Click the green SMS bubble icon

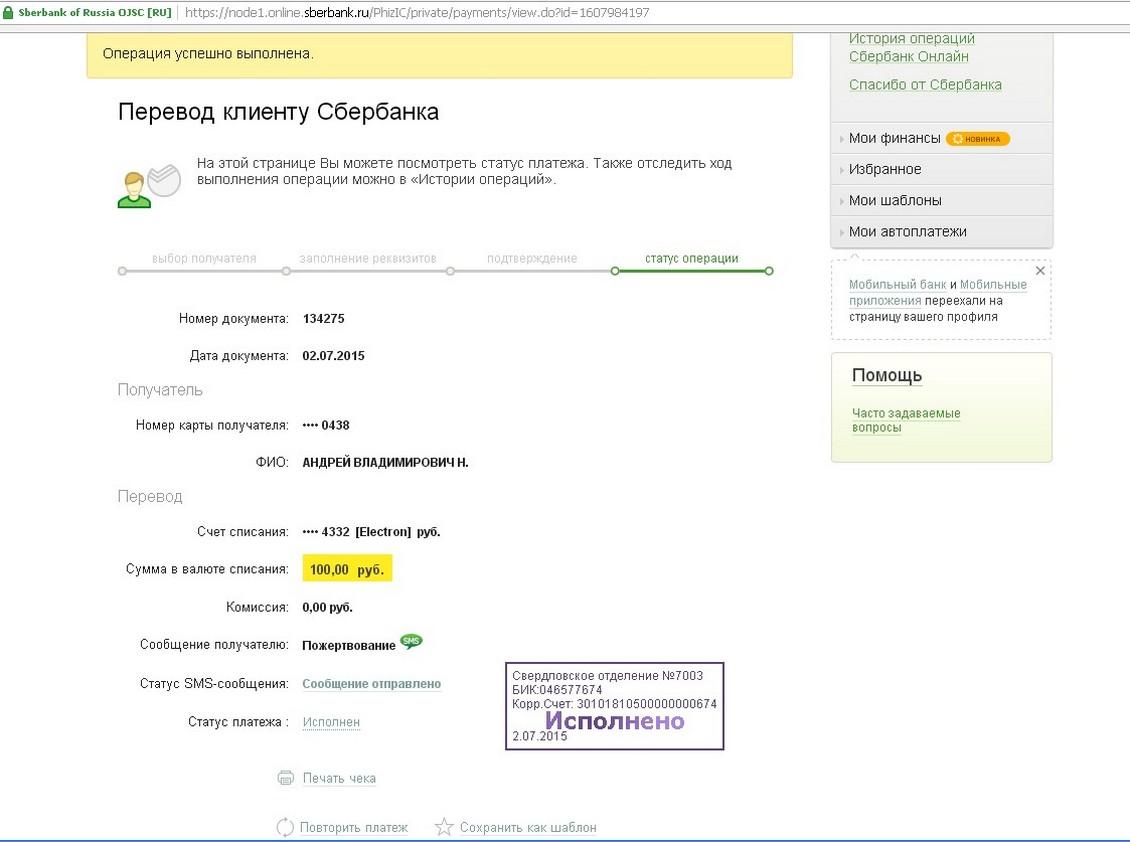(411, 641)
